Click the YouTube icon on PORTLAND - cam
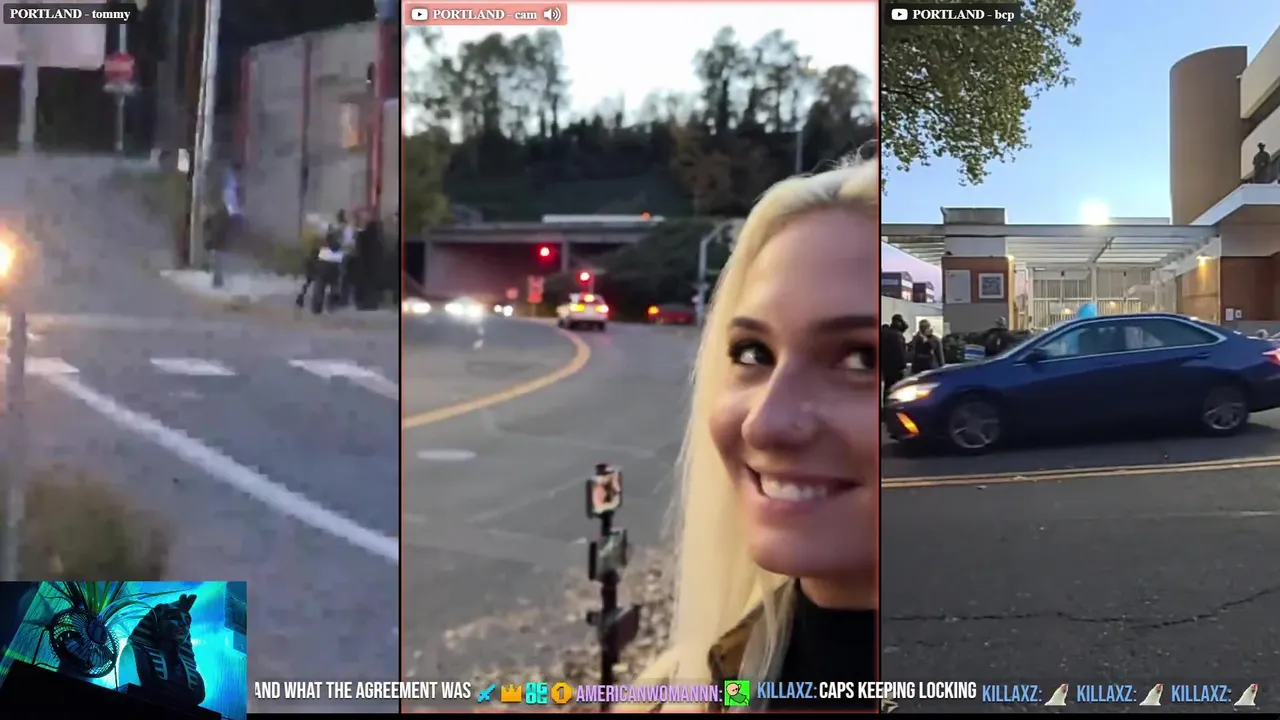 (419, 14)
